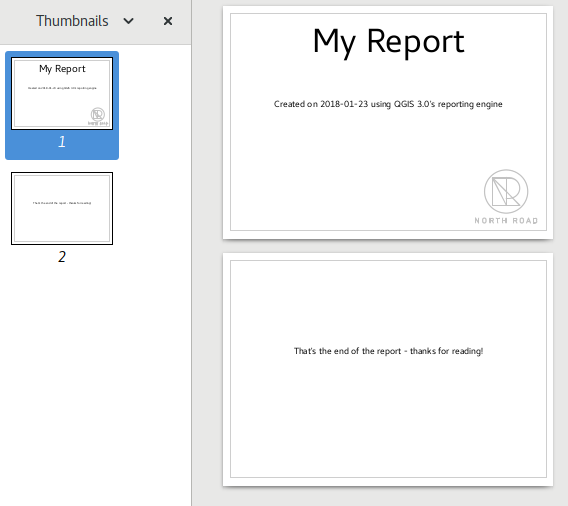Close the Thumbnails sidebar panel
568x506 pixels.
tap(168, 21)
